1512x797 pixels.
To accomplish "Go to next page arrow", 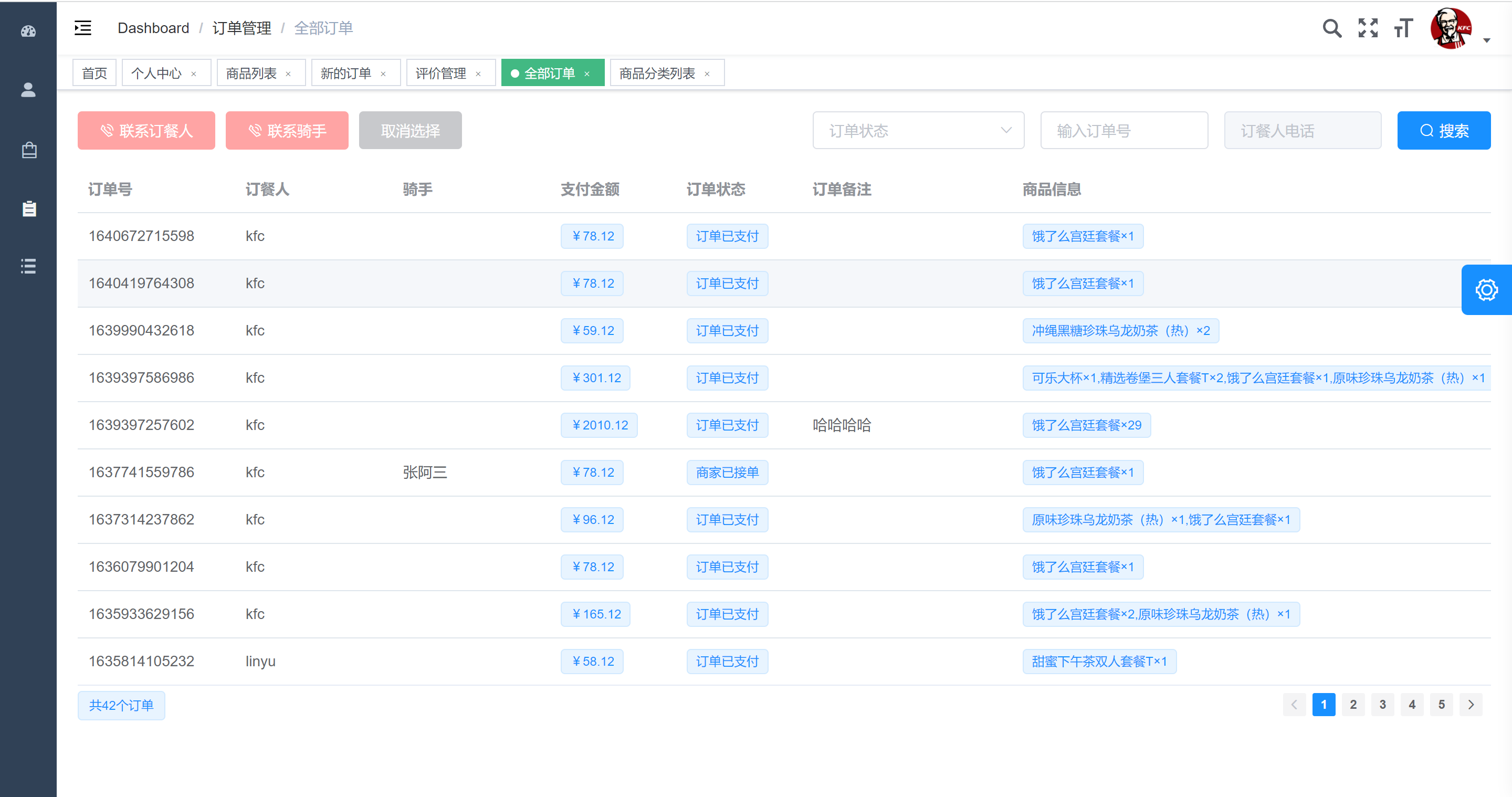I will (1471, 704).
